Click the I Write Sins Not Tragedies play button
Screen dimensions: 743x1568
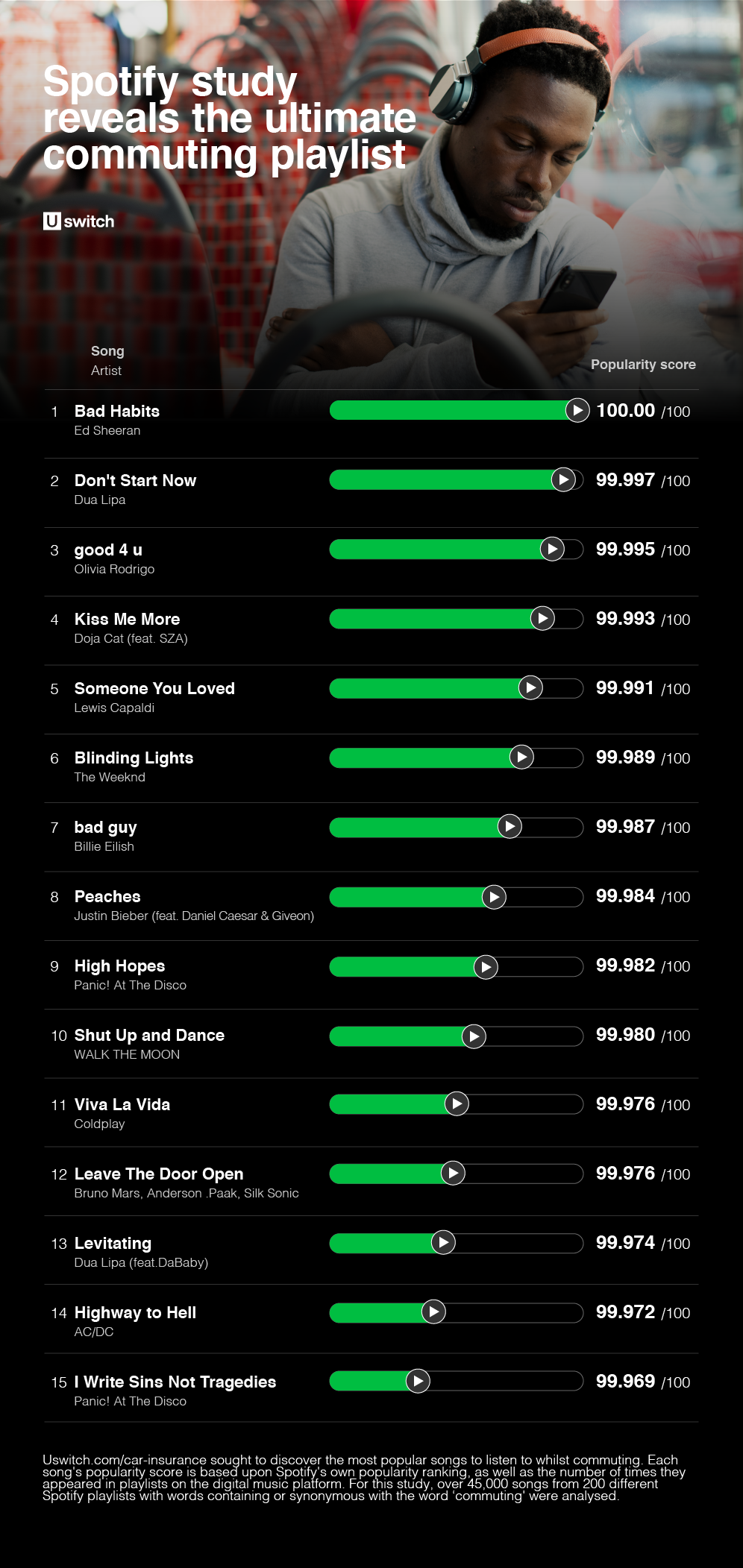pos(418,1381)
